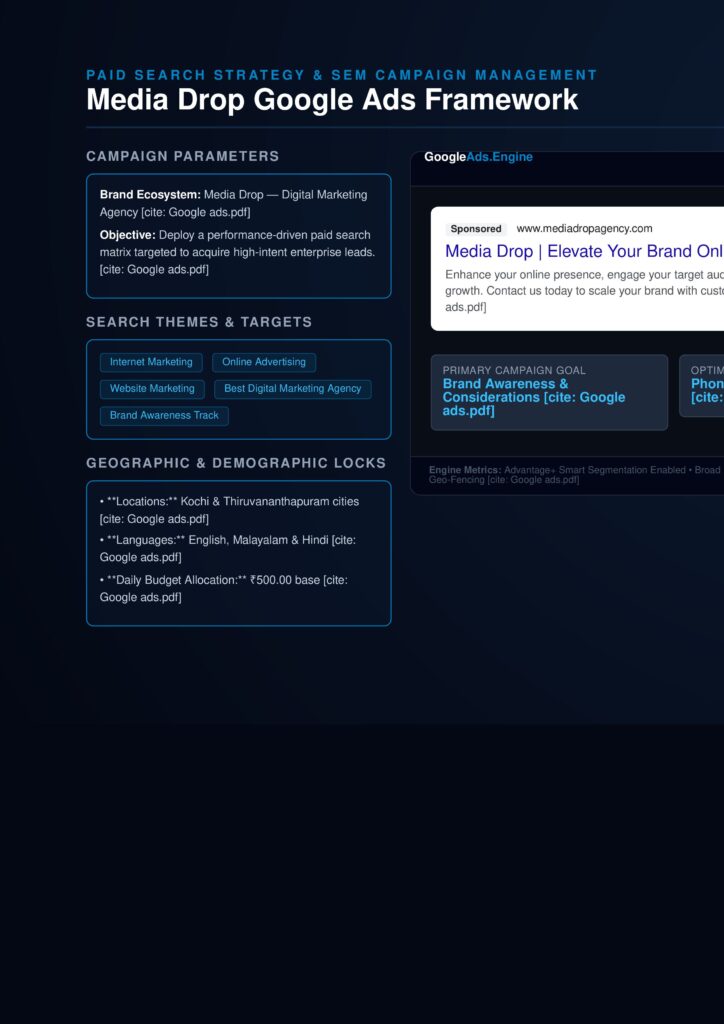Click the Internet Marketing tag

(151, 362)
